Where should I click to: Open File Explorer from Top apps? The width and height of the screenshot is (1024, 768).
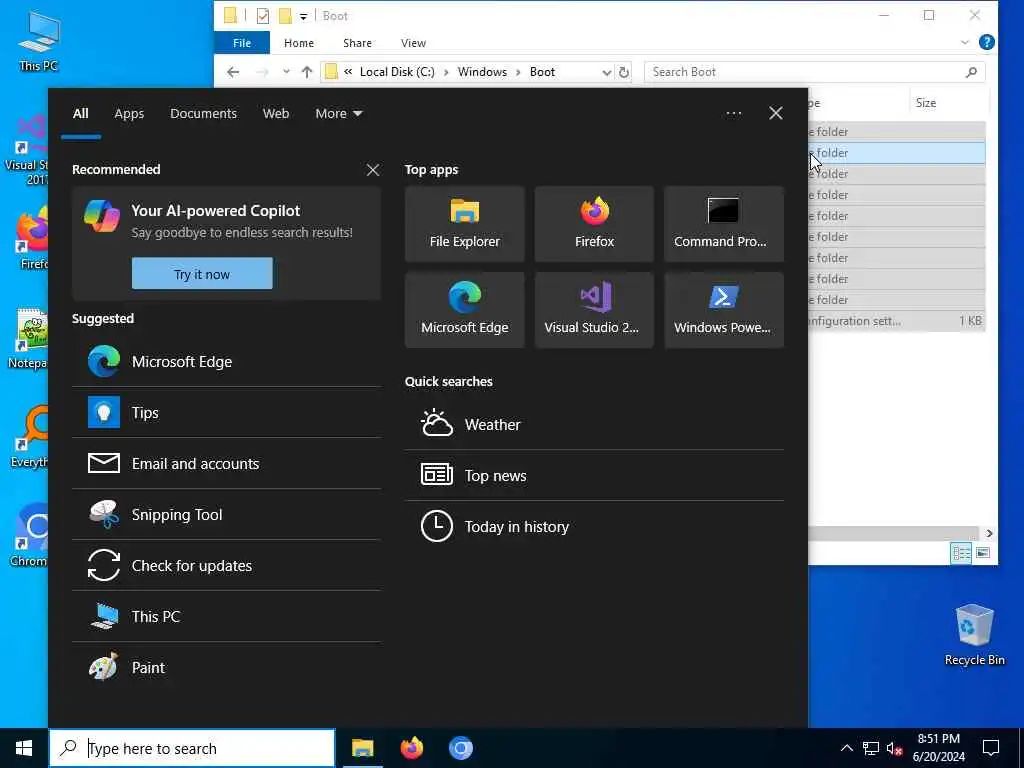click(x=464, y=224)
